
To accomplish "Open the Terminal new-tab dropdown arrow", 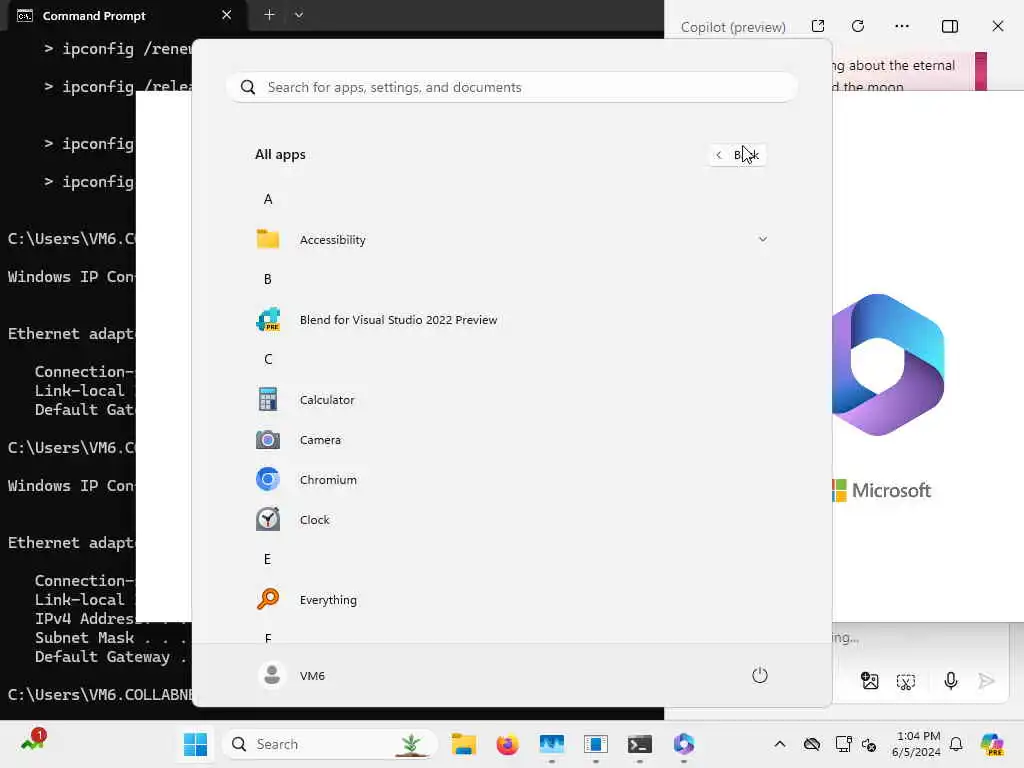I will [298, 14].
